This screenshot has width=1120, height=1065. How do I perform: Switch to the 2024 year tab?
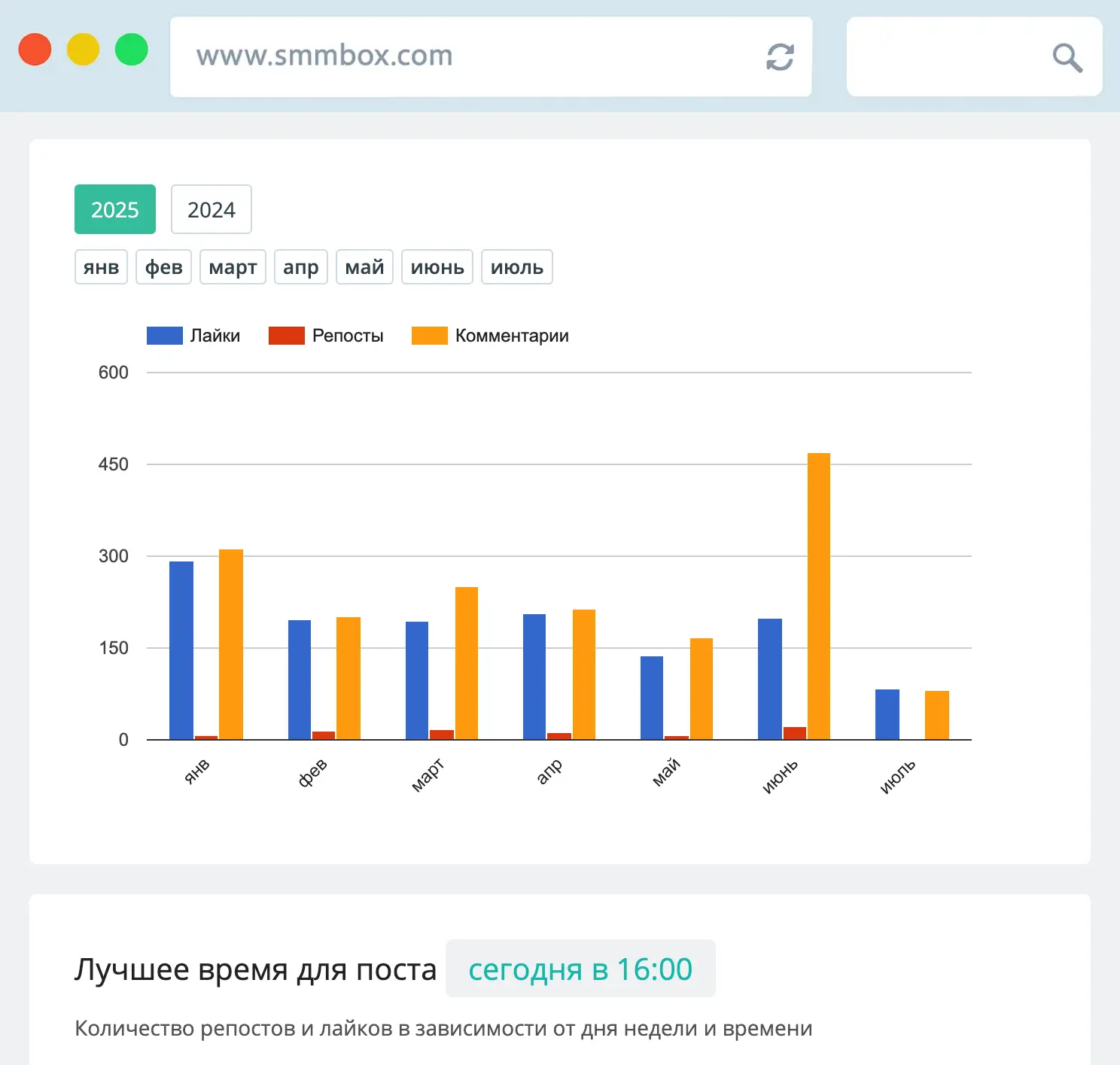tap(212, 209)
